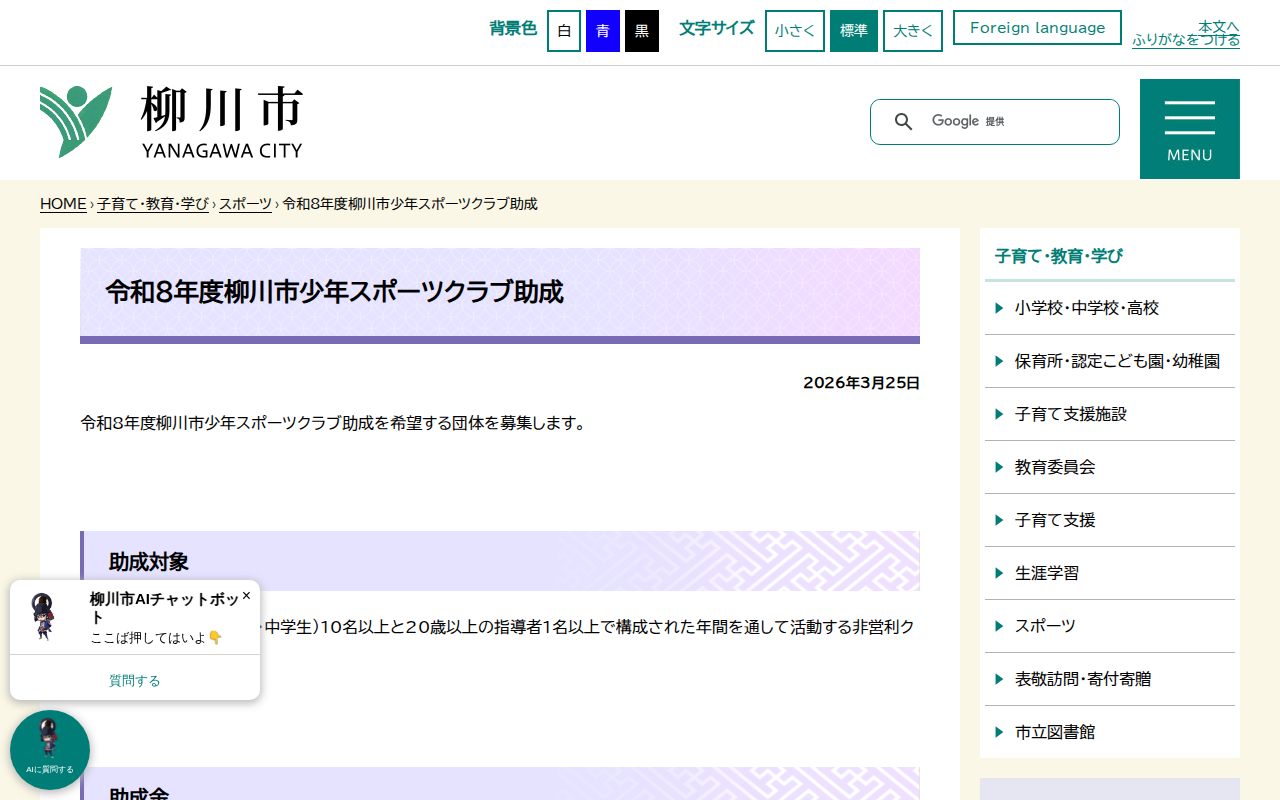Expand the 保育所・認定こども園・幼稚園 category
Image resolution: width=1280 pixels, height=800 pixels.
click(x=1117, y=361)
